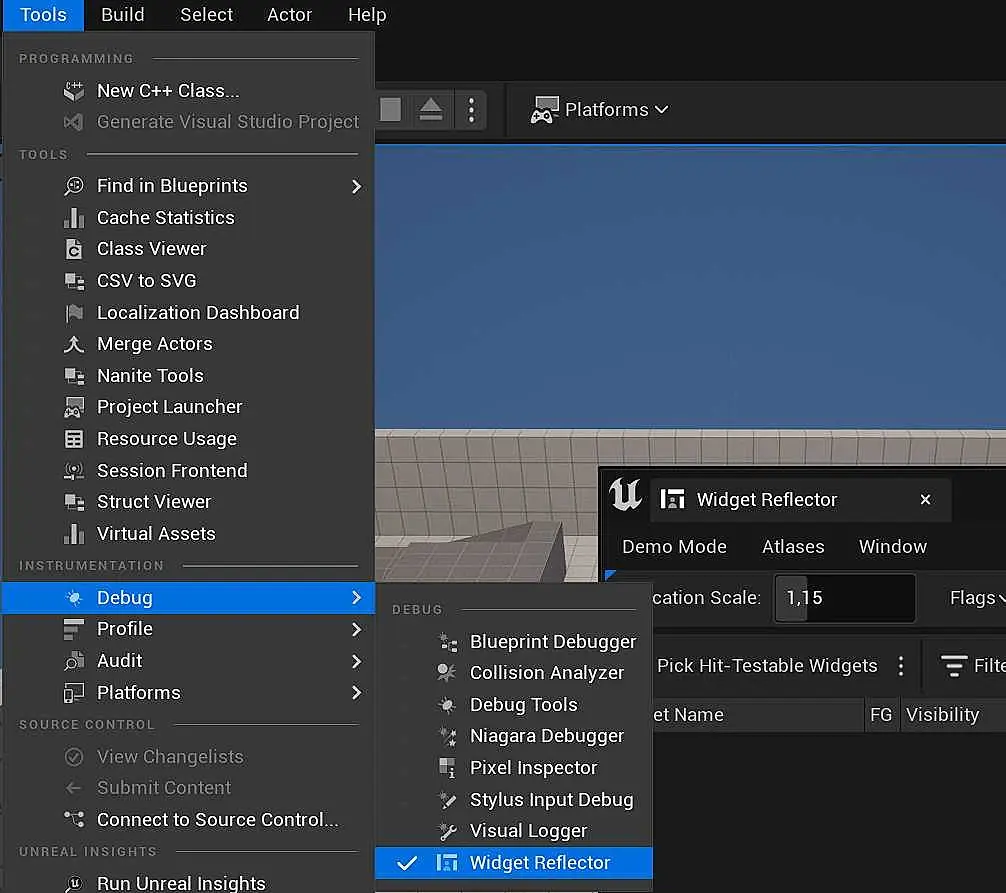The height and width of the screenshot is (893, 1006).
Task: Click the Pixel Inspector icon
Action: pos(447,768)
